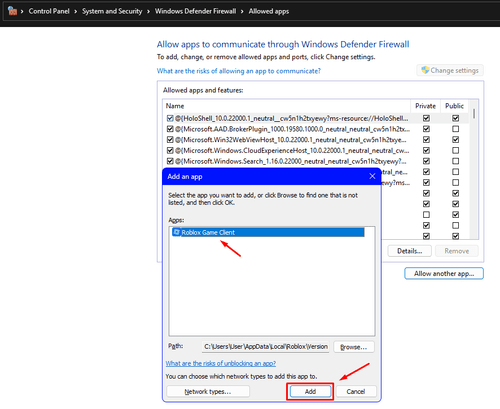Open Windows Defender Firewall breadcrumb
This screenshot has height=409, width=500.
tap(195, 11)
